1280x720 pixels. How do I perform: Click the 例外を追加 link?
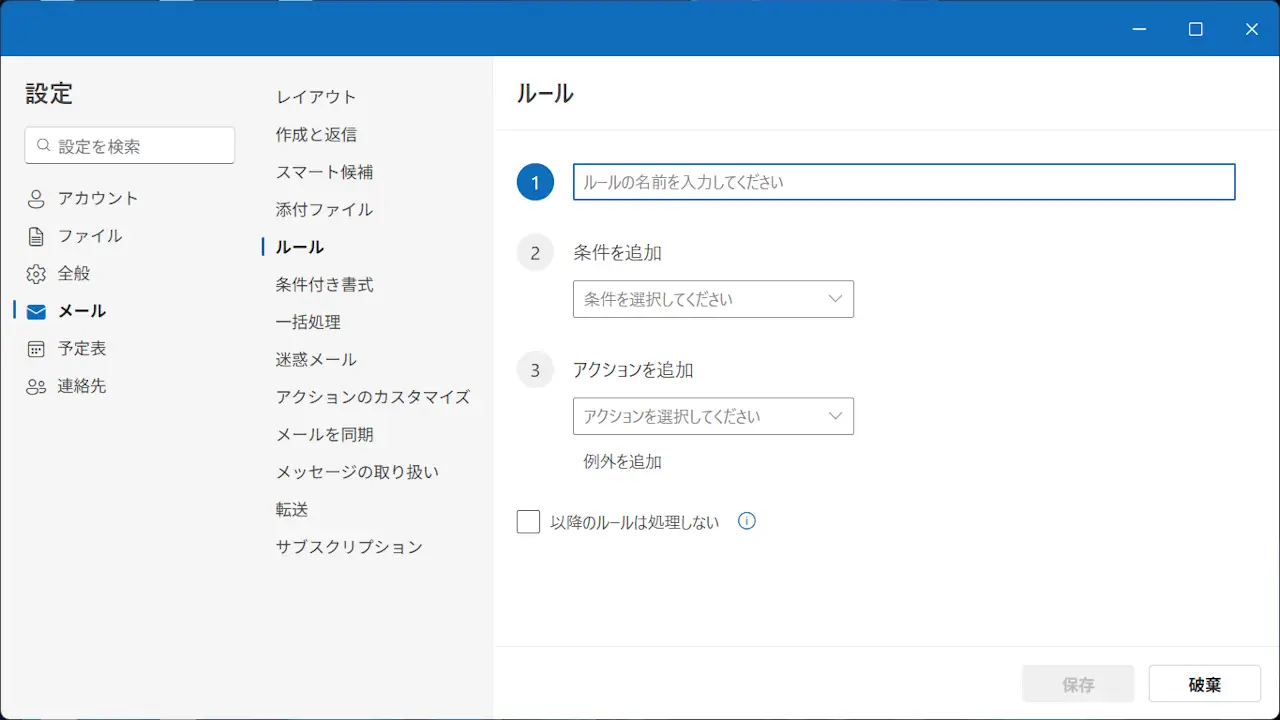pos(622,462)
